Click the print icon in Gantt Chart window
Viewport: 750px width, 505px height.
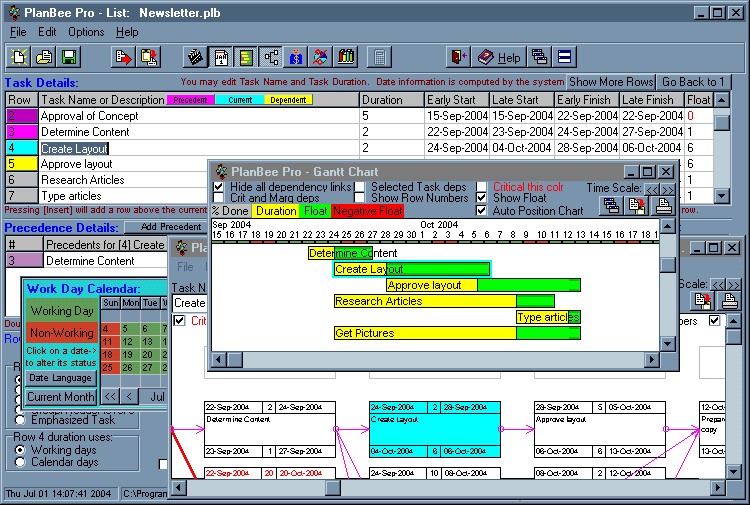[x=663, y=206]
